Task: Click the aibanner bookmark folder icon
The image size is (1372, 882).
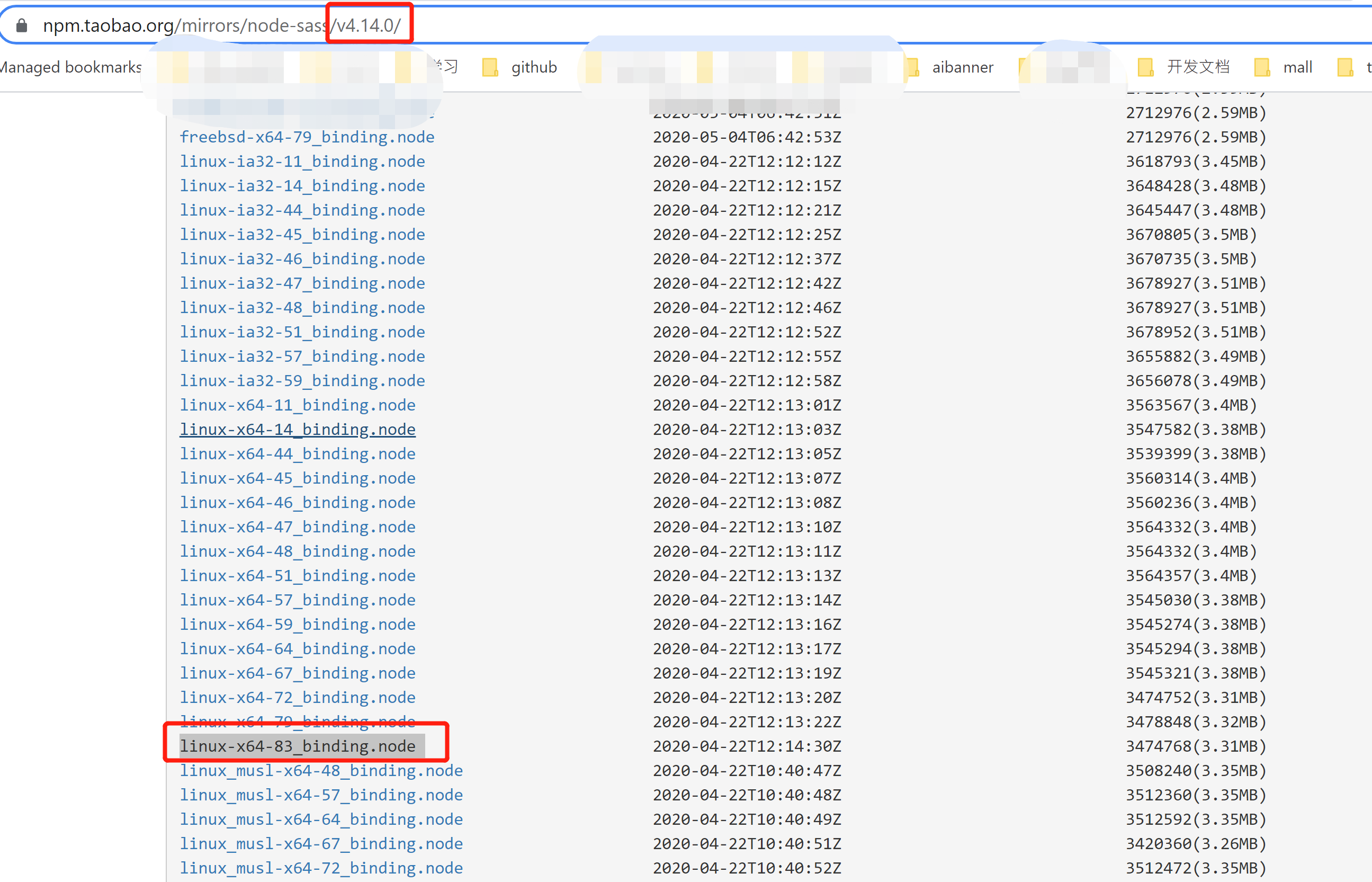Action: [x=912, y=67]
